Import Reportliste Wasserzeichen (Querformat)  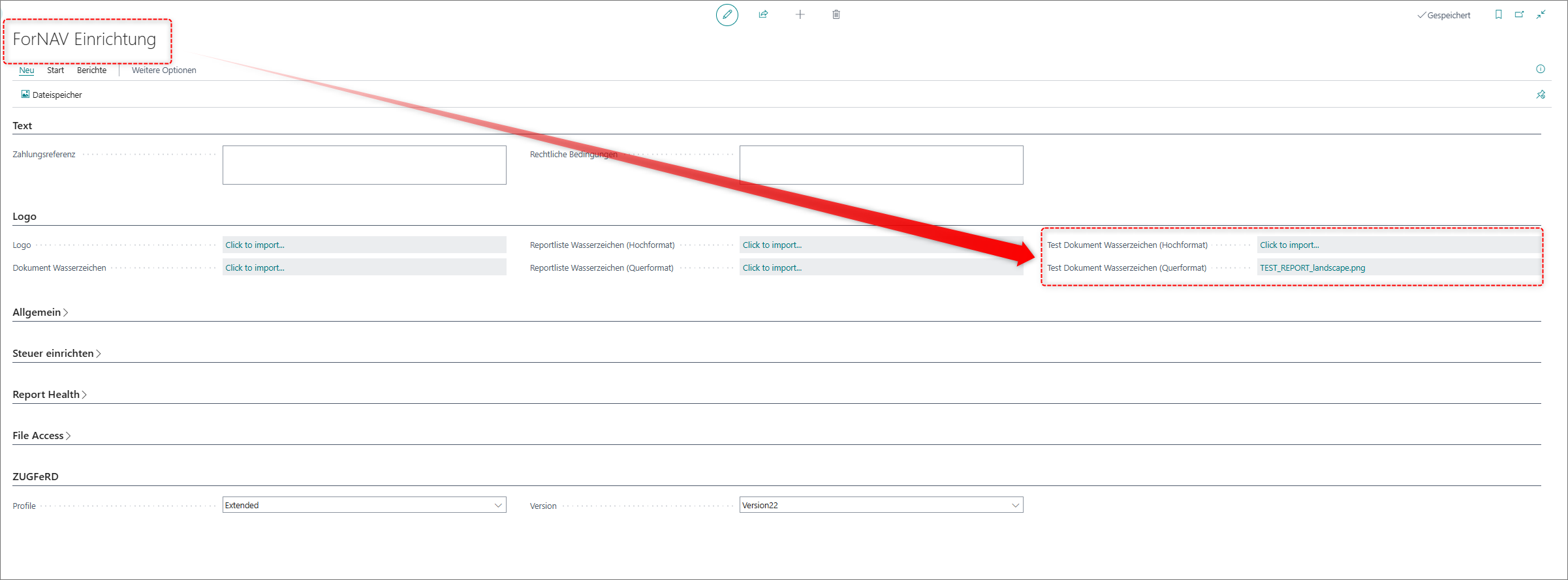tap(881, 267)
